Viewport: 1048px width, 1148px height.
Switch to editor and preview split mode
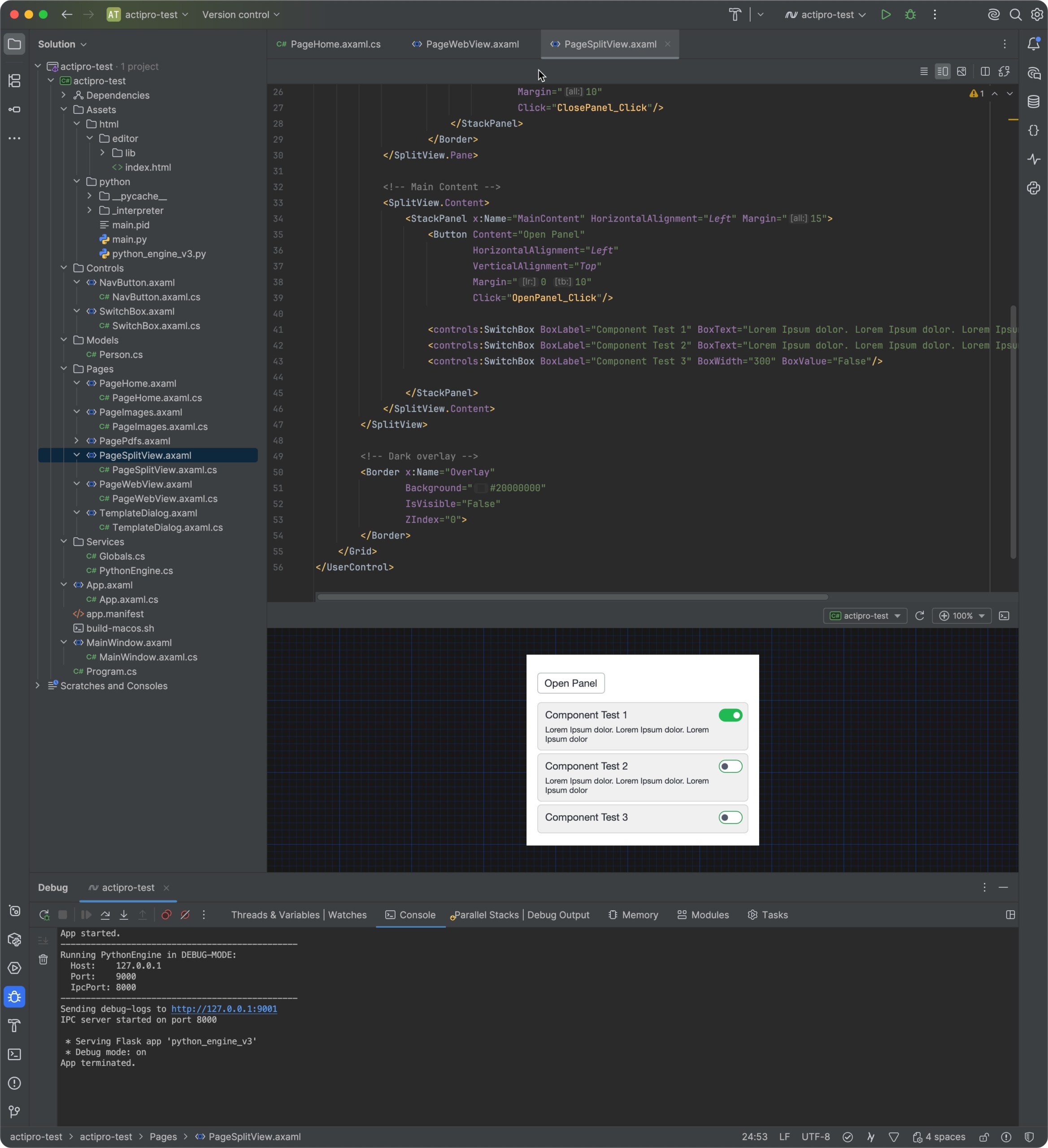point(943,71)
